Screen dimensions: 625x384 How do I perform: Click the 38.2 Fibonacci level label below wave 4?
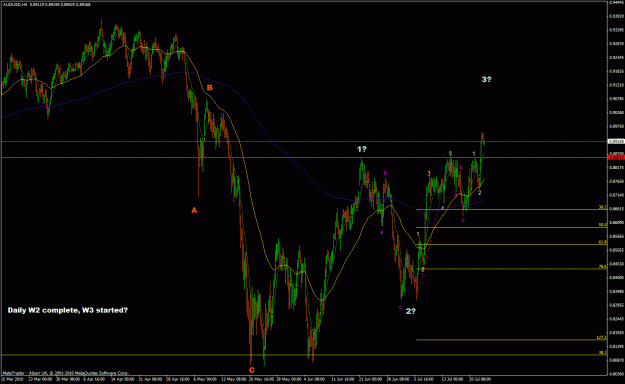(x=602, y=207)
